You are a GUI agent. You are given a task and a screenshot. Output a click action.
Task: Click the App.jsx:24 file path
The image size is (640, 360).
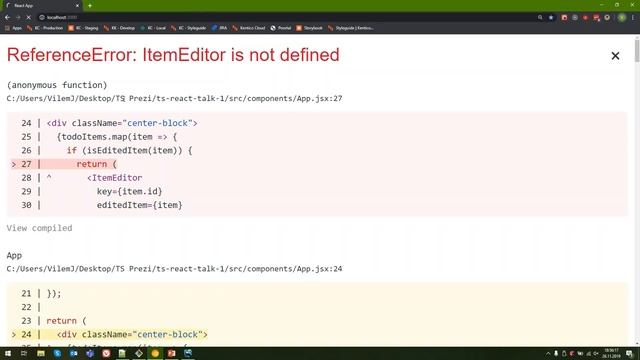[174, 269]
